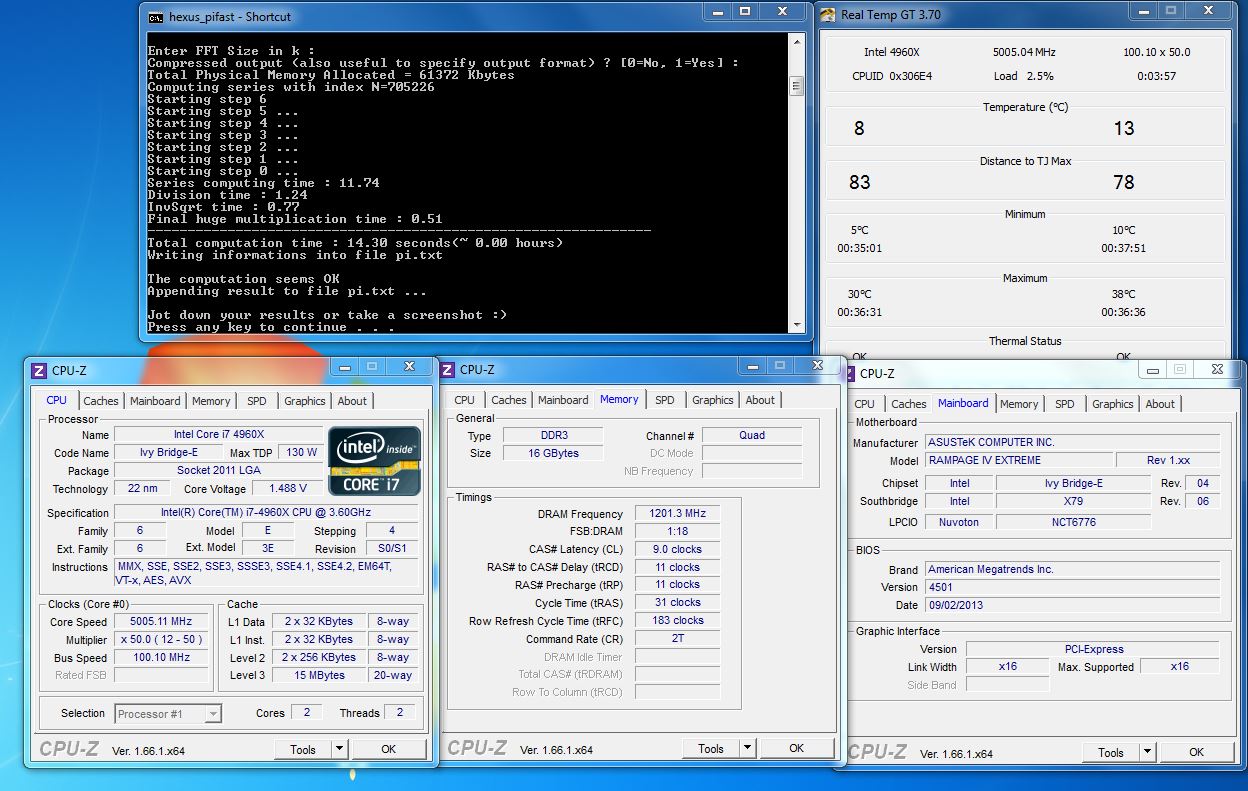Click the middle CPU-Z window's Z icon

tap(448, 369)
